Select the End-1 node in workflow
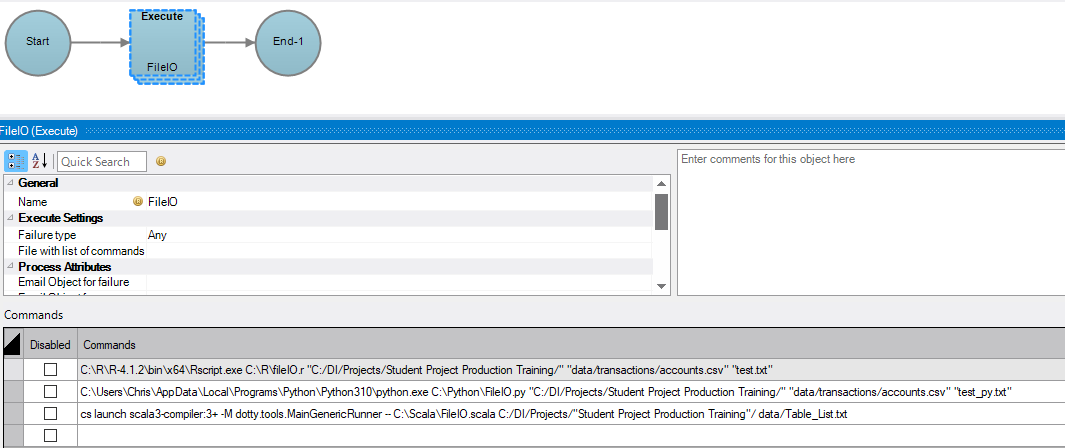This screenshot has width=1065, height=448. [x=289, y=42]
